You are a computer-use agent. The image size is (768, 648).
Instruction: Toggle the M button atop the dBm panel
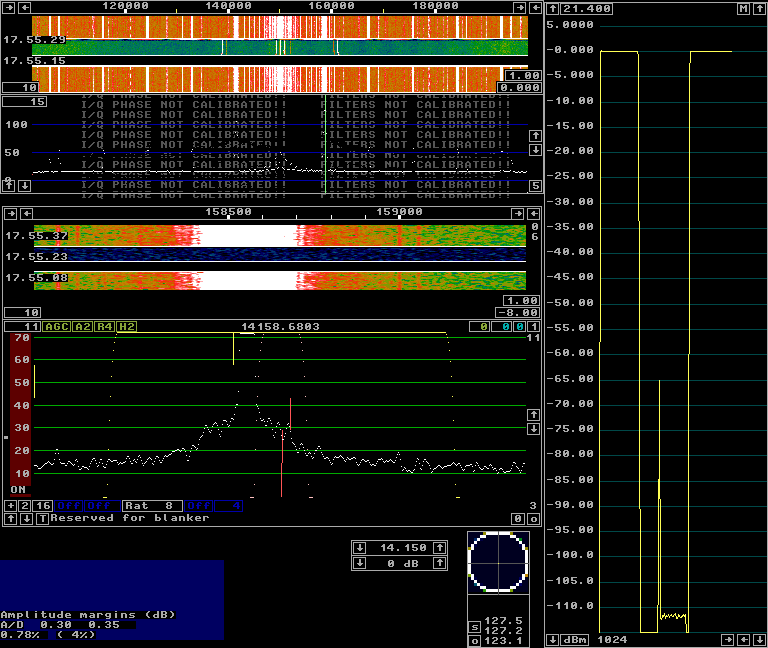744,8
